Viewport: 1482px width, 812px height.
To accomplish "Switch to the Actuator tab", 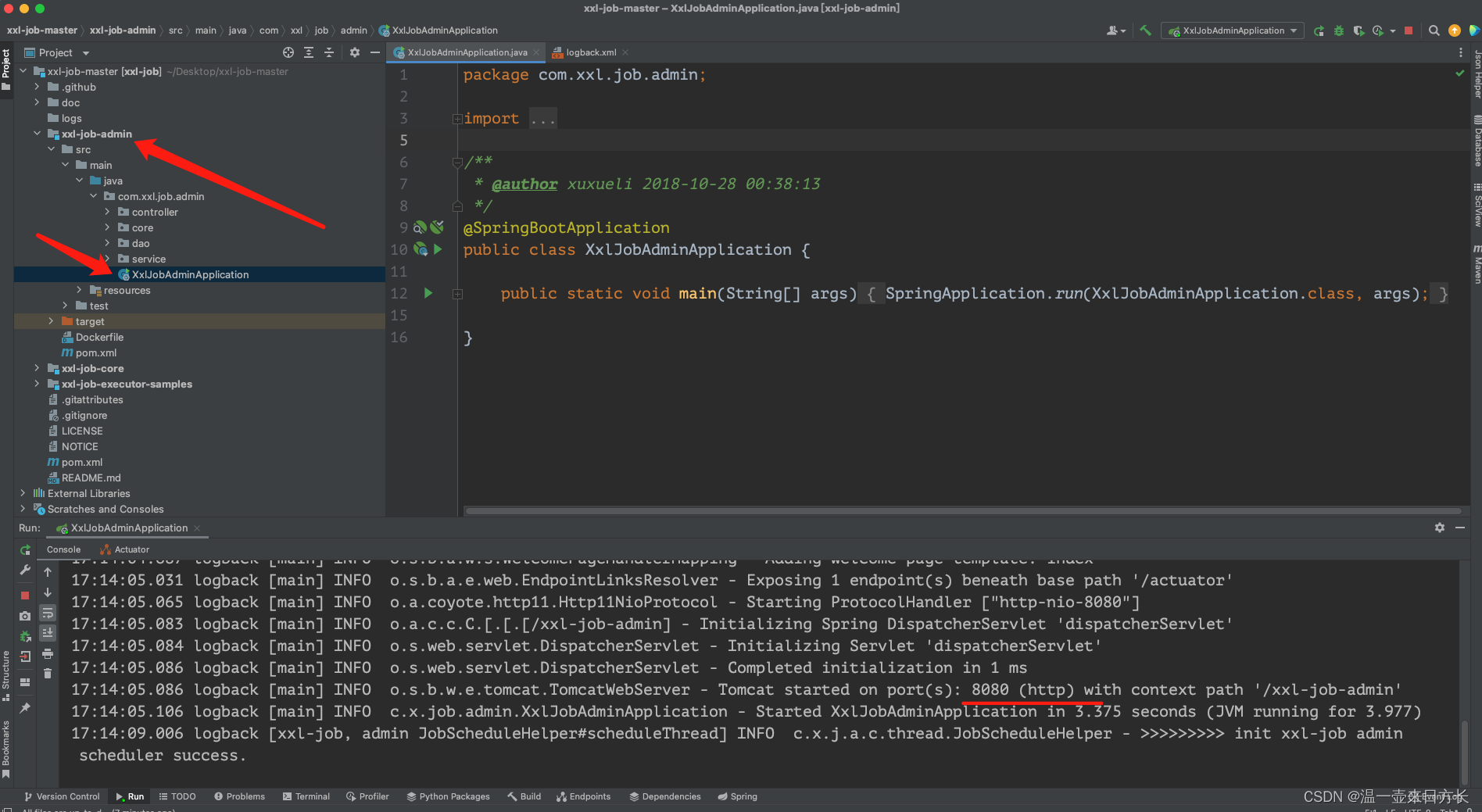I will click(x=124, y=549).
